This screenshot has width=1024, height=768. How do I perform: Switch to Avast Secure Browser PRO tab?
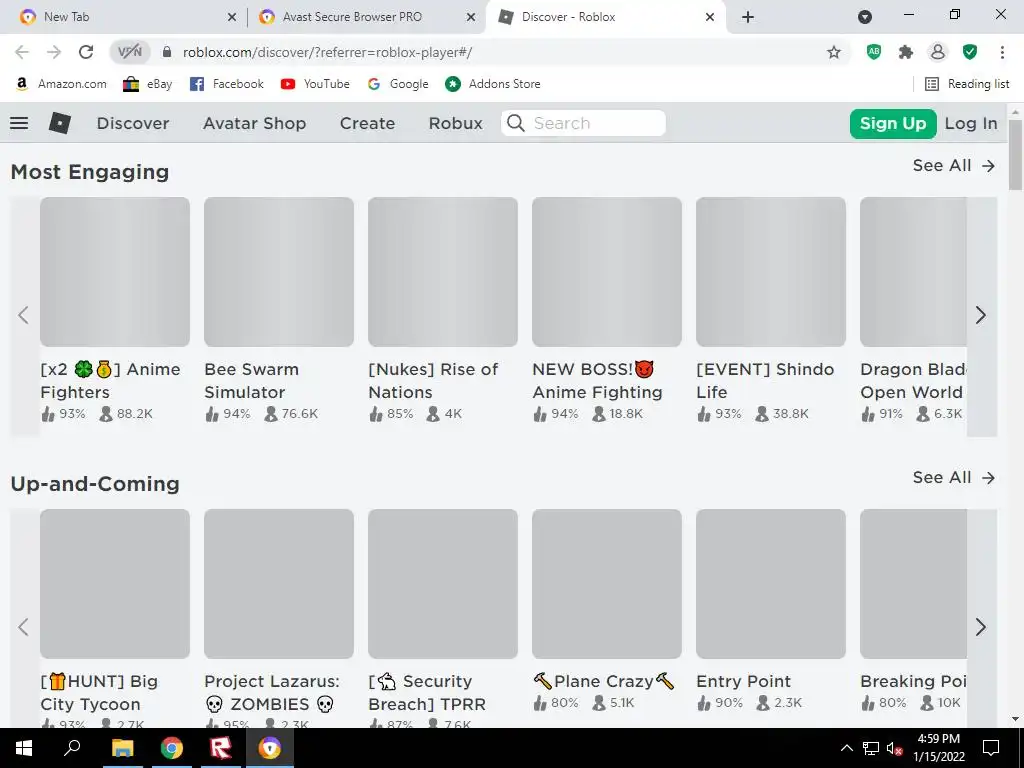point(366,17)
